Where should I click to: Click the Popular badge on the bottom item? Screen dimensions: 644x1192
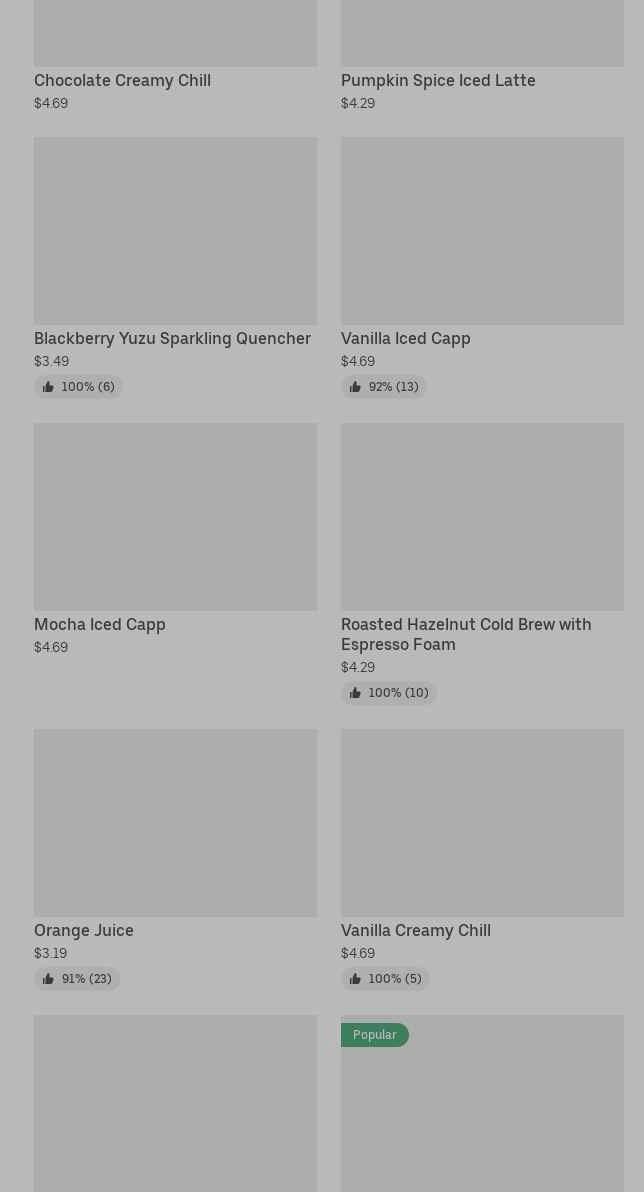click(374, 1035)
